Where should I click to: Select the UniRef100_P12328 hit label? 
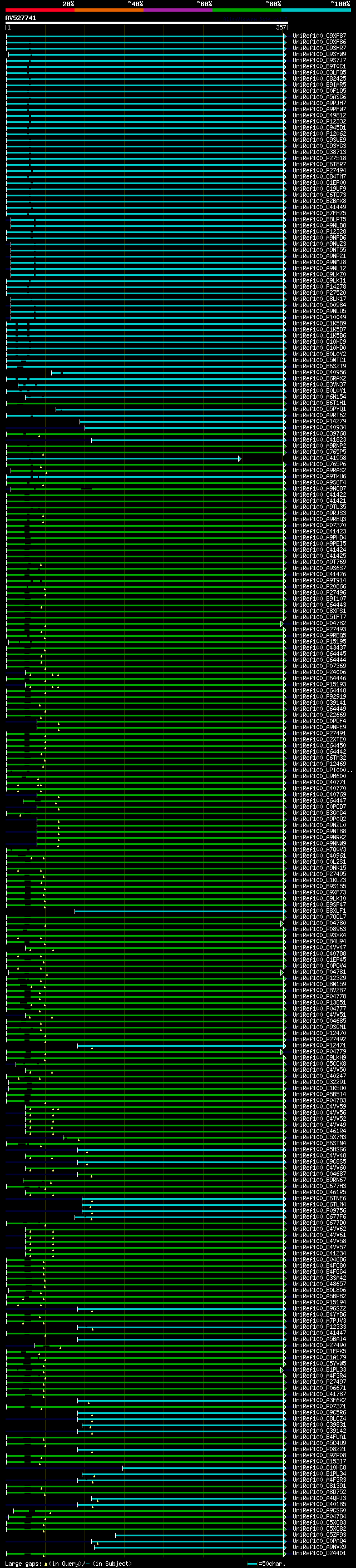point(319,232)
